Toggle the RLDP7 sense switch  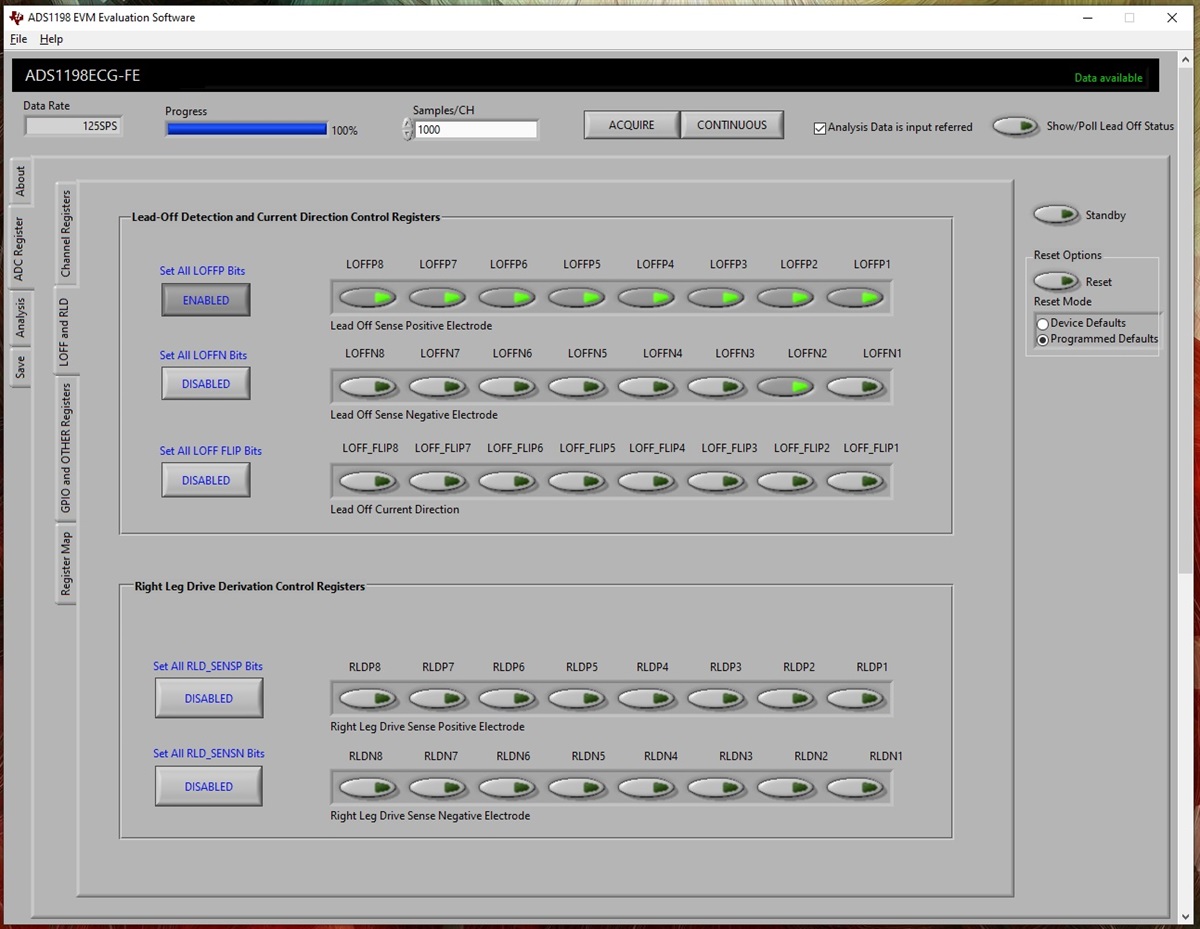[438, 698]
